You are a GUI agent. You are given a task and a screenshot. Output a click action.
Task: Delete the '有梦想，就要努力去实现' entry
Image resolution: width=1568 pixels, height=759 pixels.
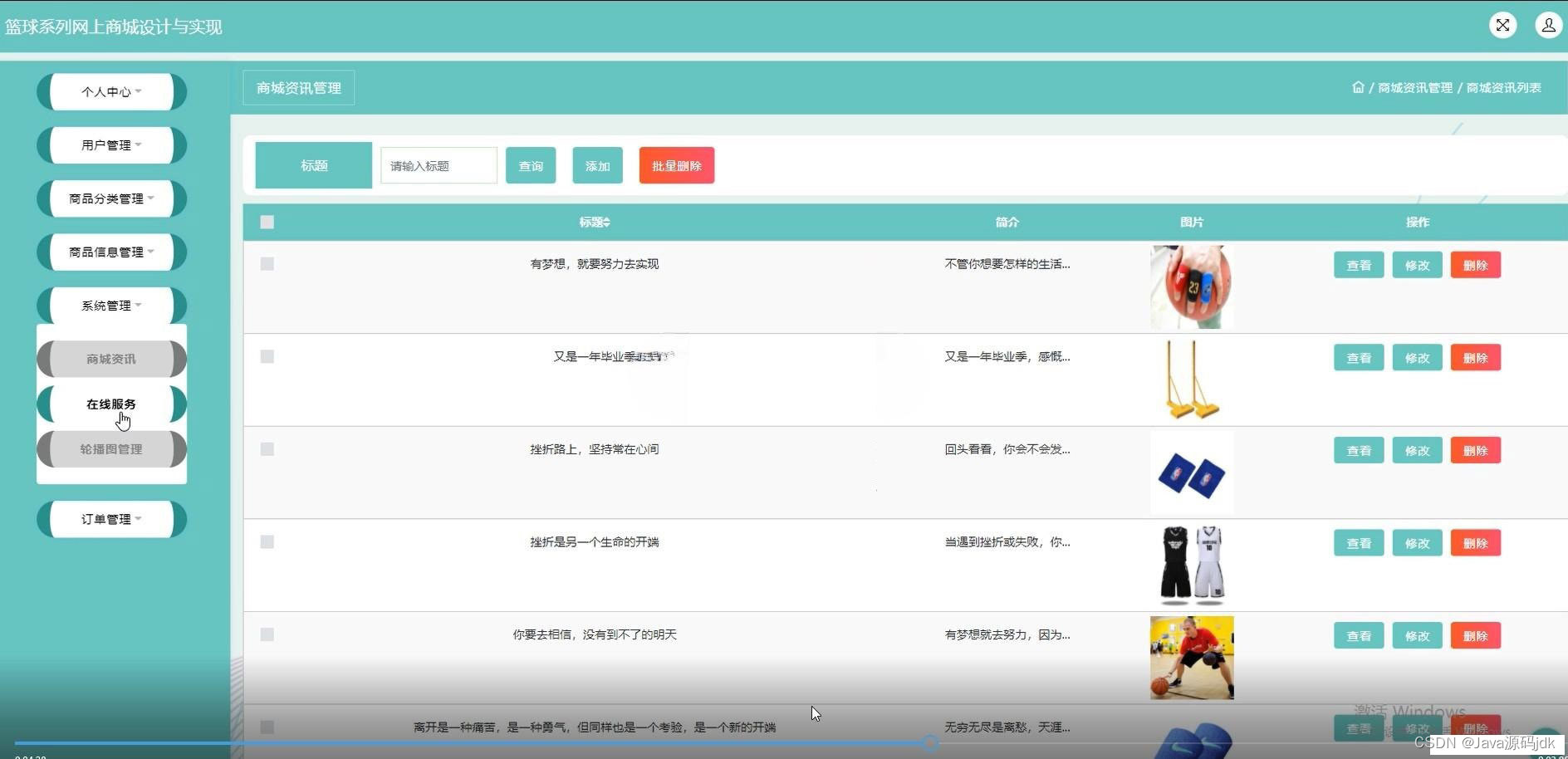click(x=1475, y=265)
